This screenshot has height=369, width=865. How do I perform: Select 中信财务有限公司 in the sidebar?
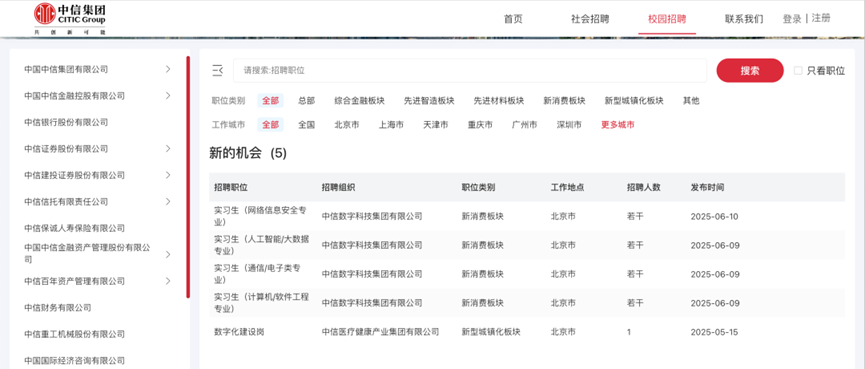(x=57, y=307)
